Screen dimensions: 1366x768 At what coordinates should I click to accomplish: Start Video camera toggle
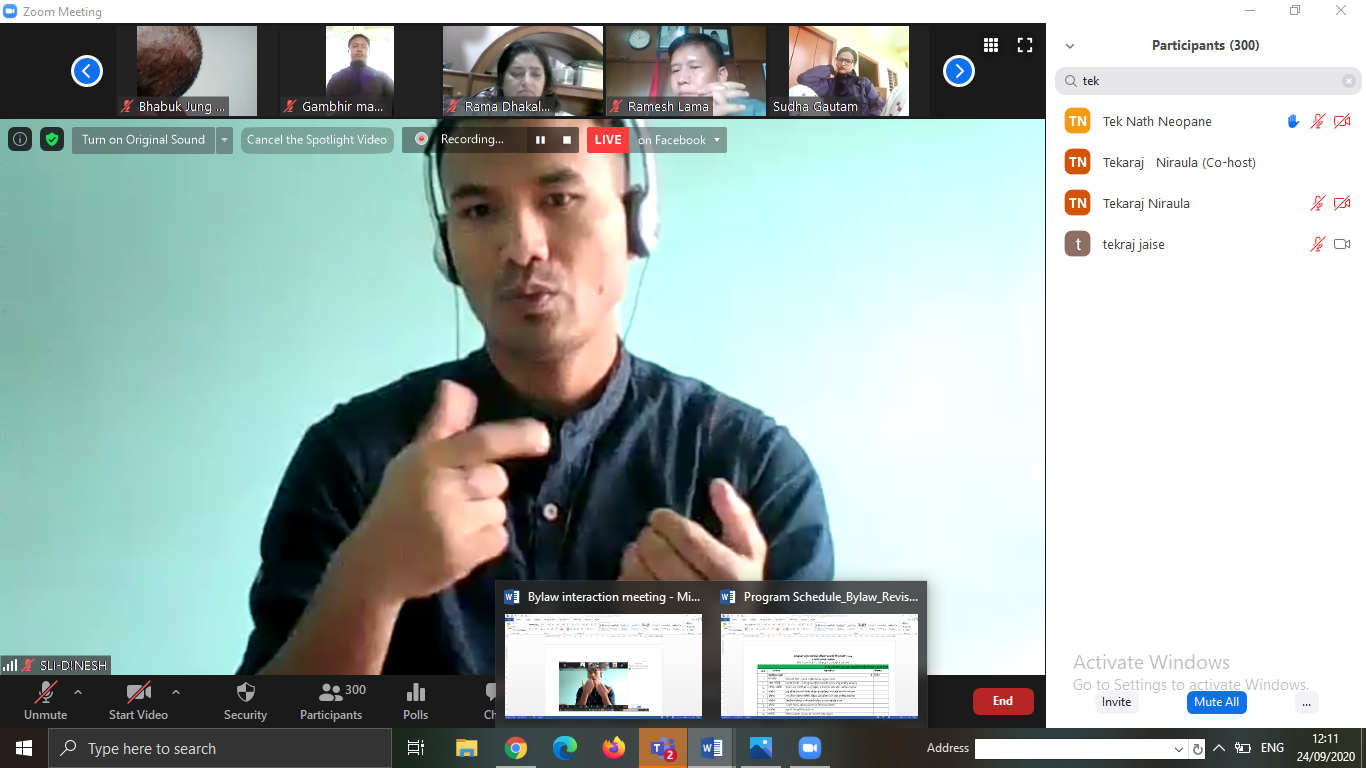point(138,701)
